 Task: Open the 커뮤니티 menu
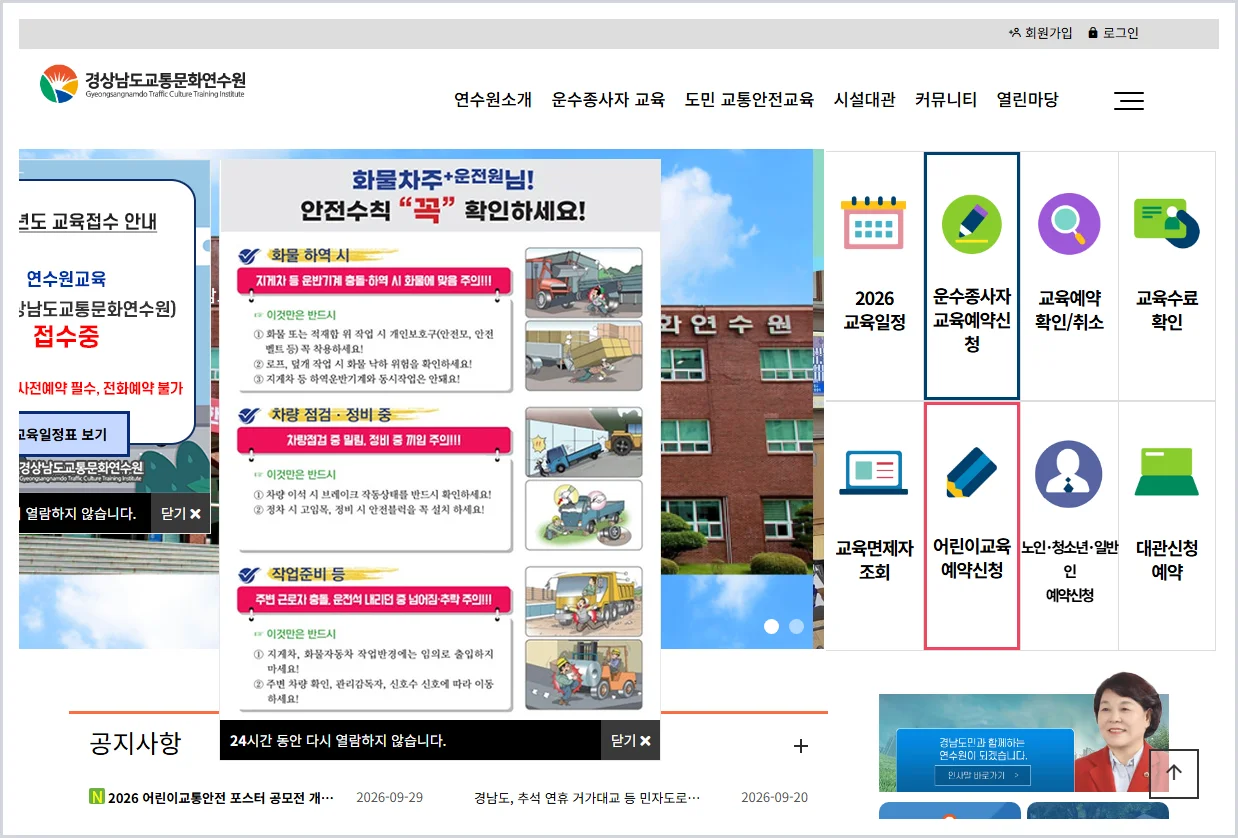point(946,100)
